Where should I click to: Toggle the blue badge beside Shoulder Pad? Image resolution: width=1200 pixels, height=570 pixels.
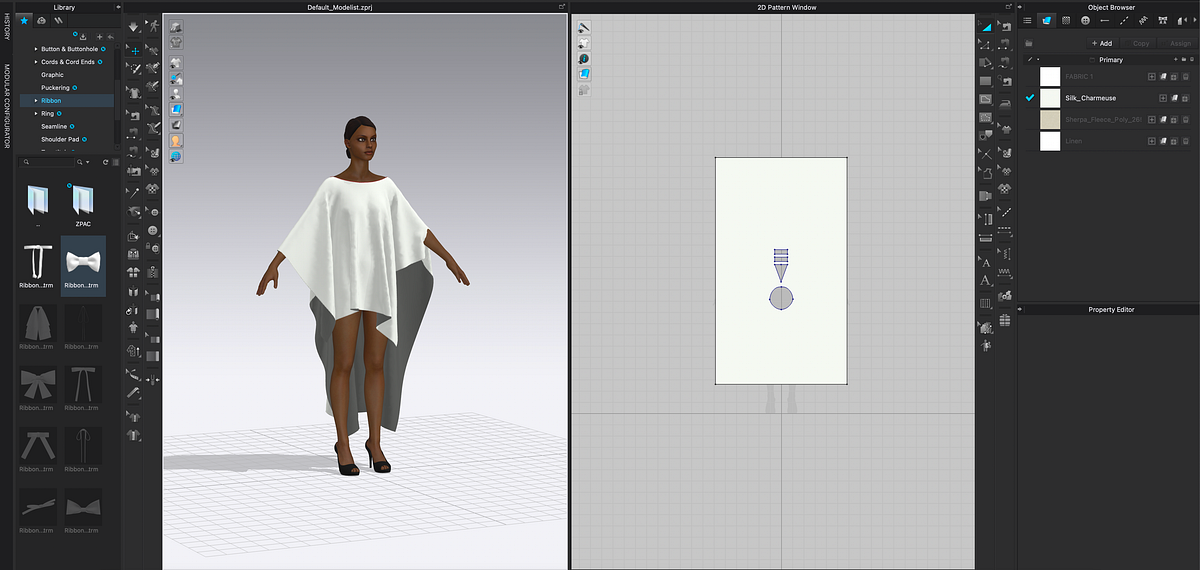[84, 139]
